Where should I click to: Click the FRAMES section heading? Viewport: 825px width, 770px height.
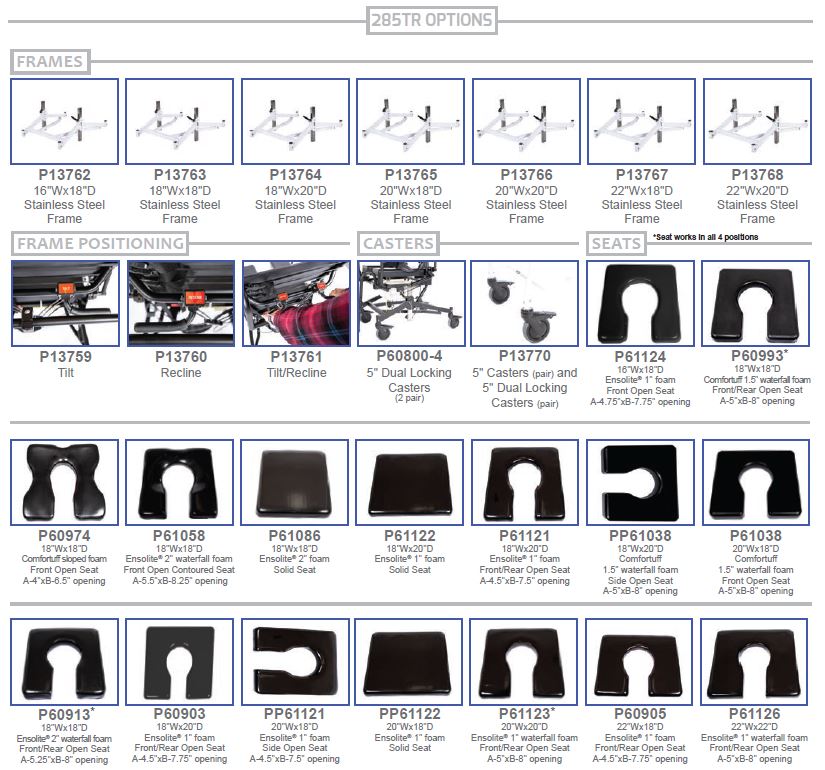tap(50, 61)
